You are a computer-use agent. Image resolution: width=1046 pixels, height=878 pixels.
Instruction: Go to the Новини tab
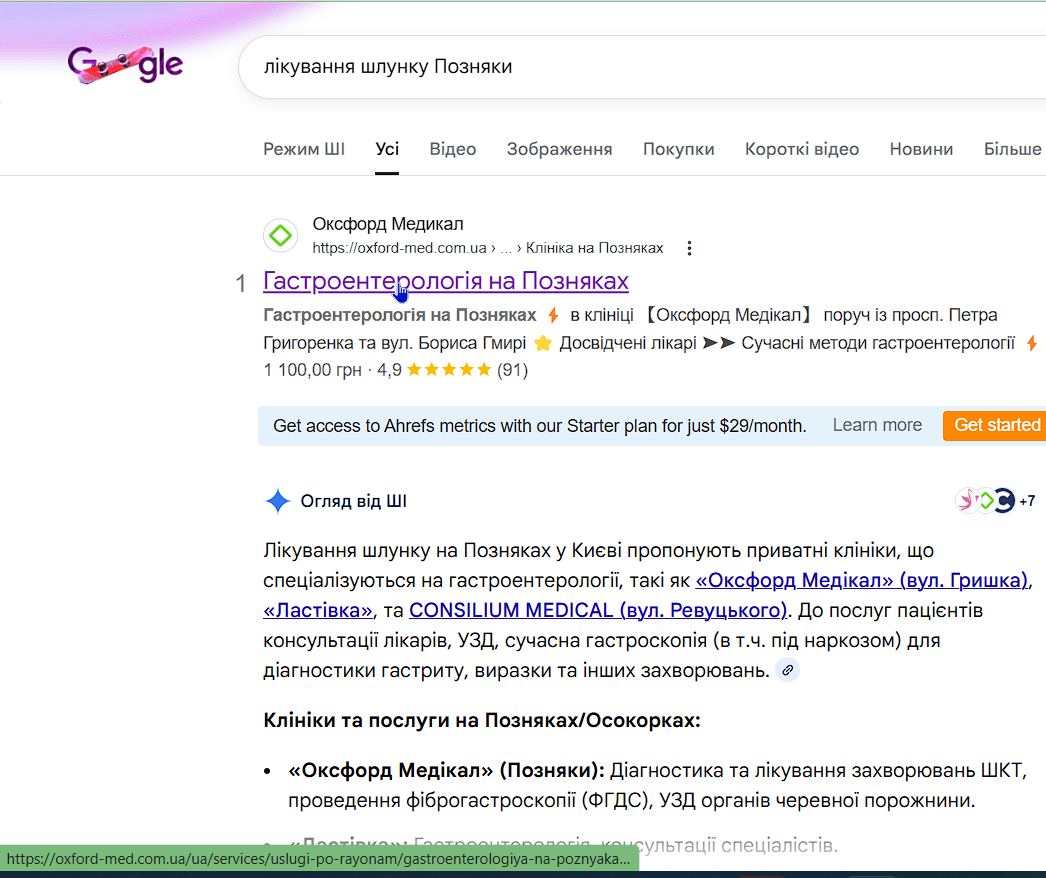point(921,149)
